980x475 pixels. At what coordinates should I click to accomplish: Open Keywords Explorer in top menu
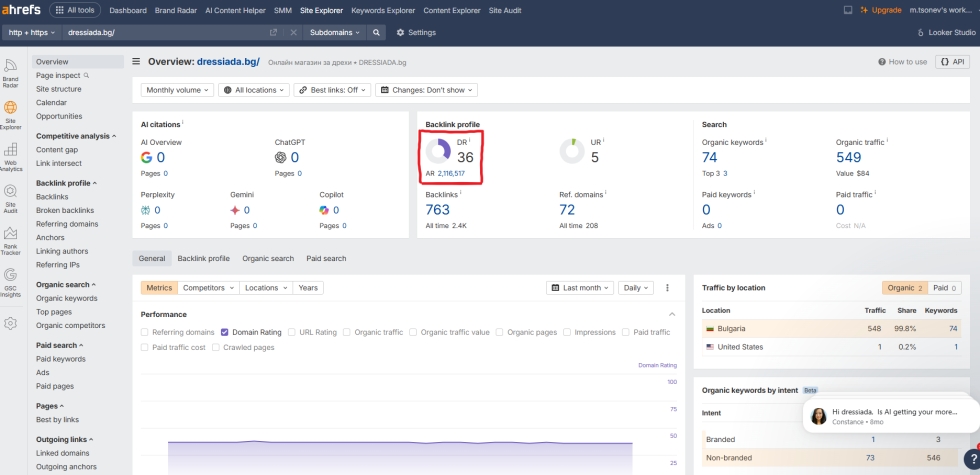(383, 10)
